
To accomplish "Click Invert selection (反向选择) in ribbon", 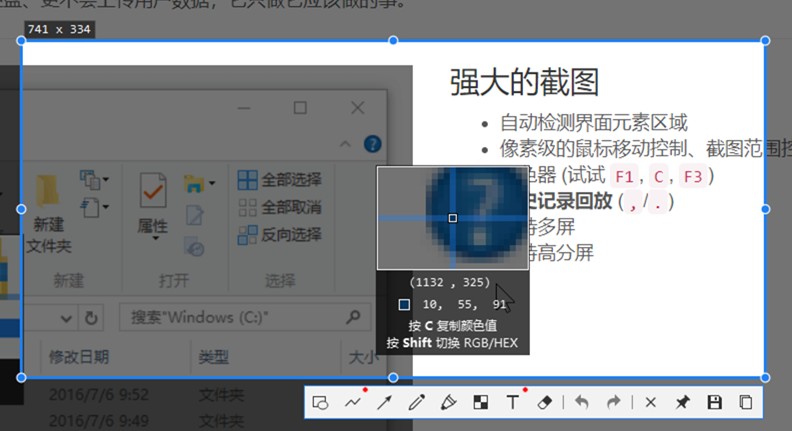I will pos(279,234).
